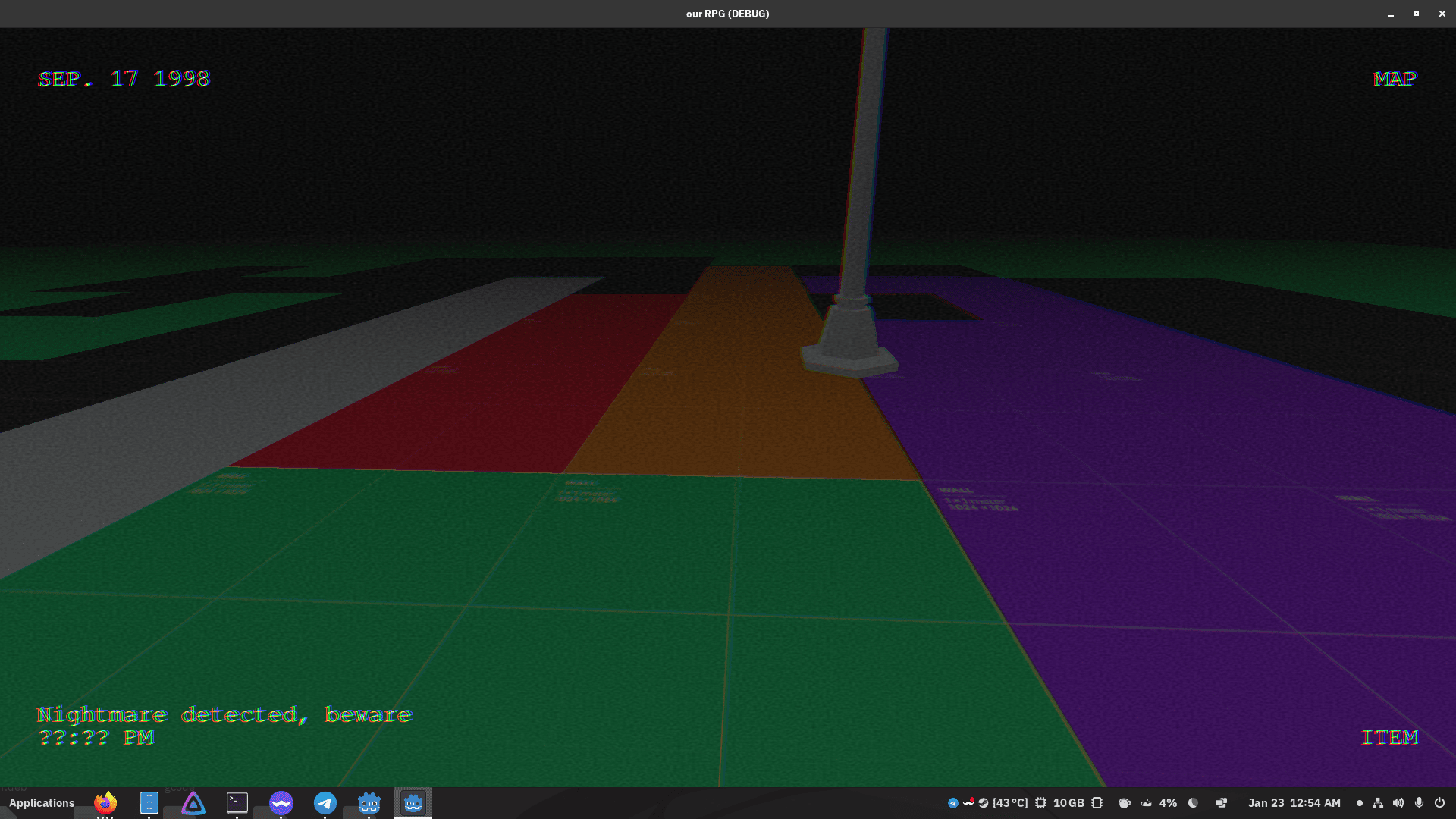Open Telegram from the taskbar

pyautogui.click(x=325, y=802)
